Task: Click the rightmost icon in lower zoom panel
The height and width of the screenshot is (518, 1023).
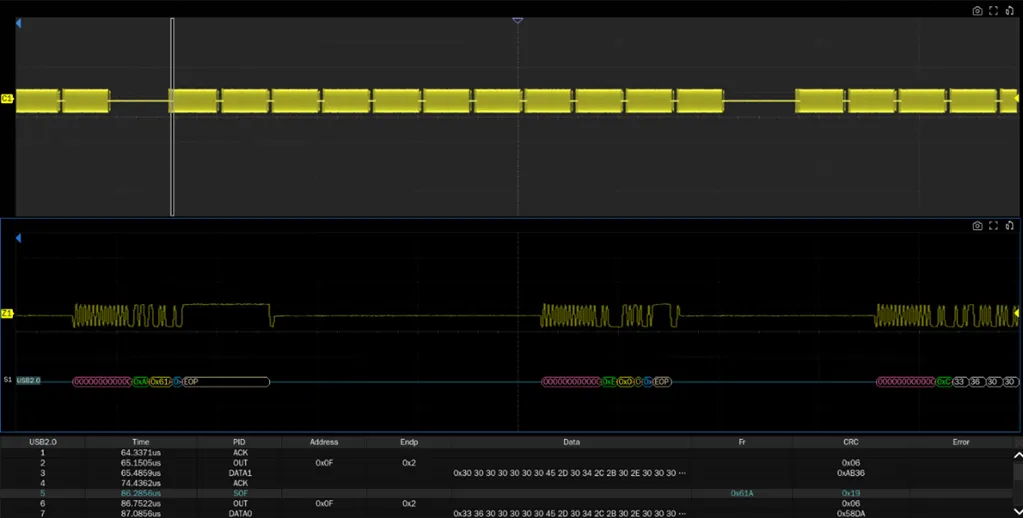Action: [x=1009, y=226]
